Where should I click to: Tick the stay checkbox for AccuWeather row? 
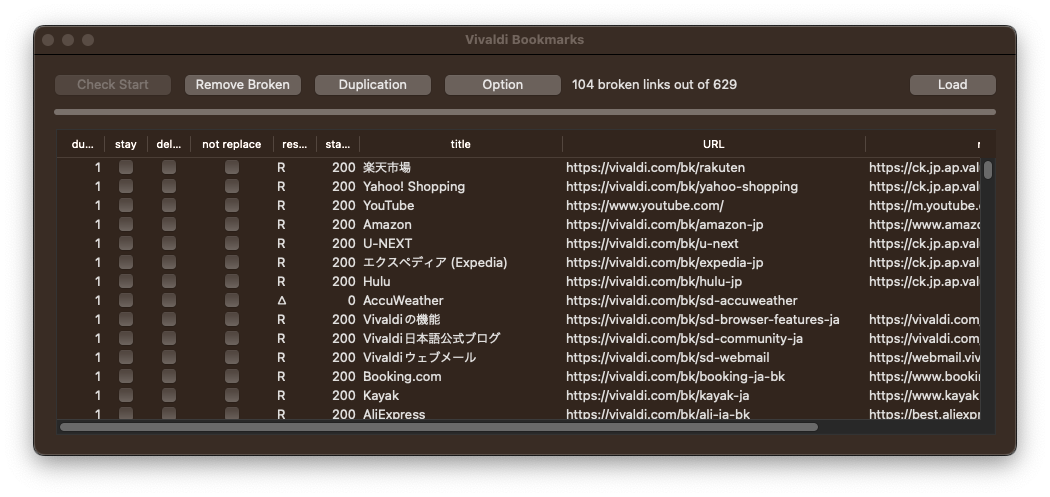pos(126,300)
